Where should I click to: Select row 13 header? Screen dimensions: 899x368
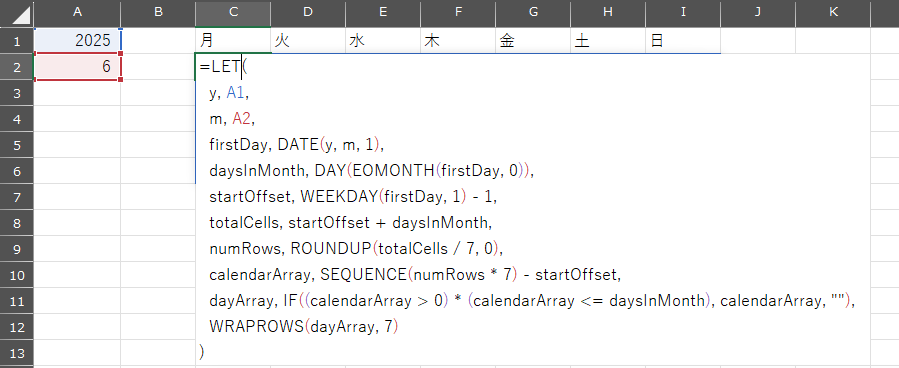click(17, 353)
